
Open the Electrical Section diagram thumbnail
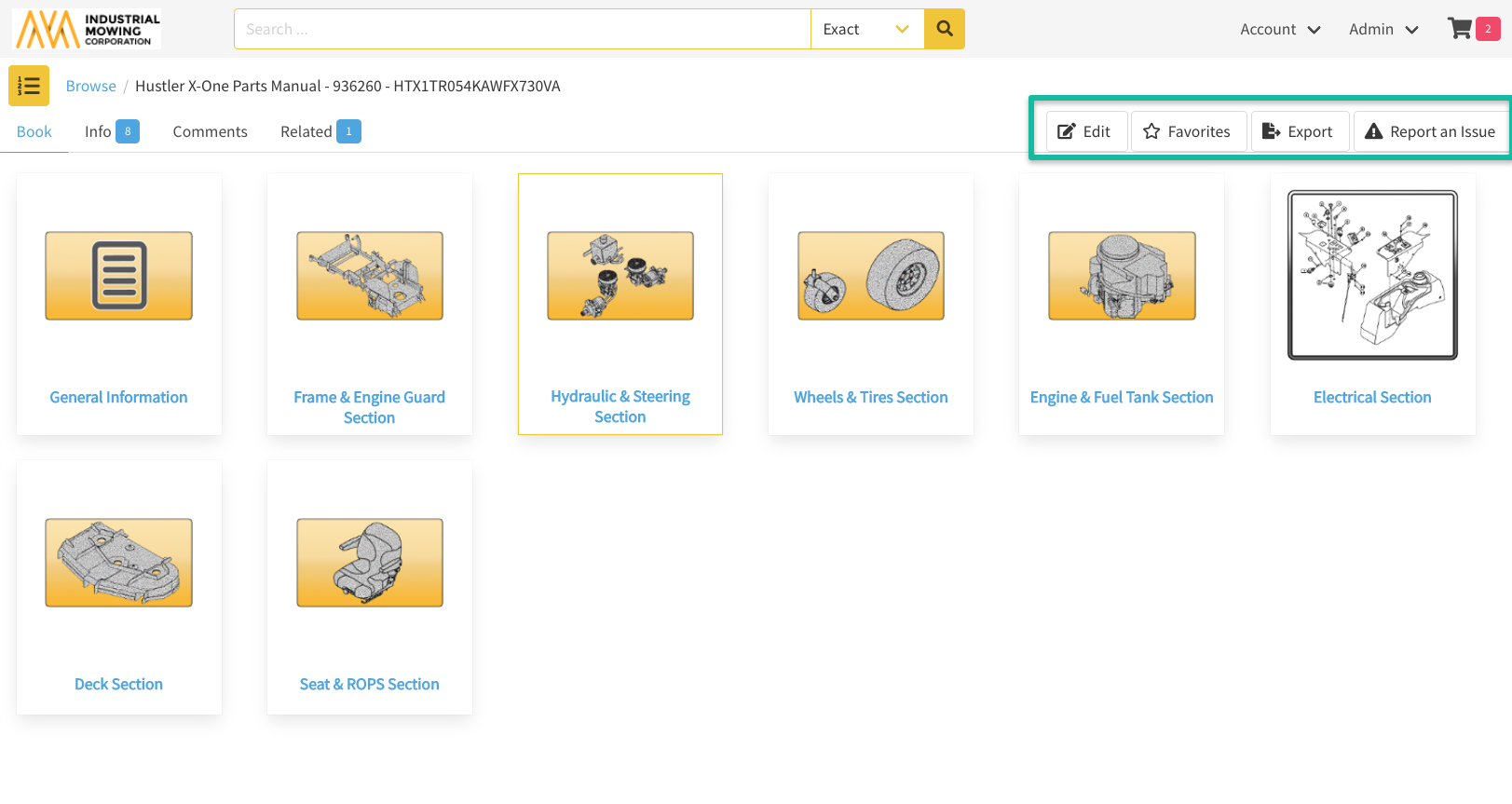1372,276
